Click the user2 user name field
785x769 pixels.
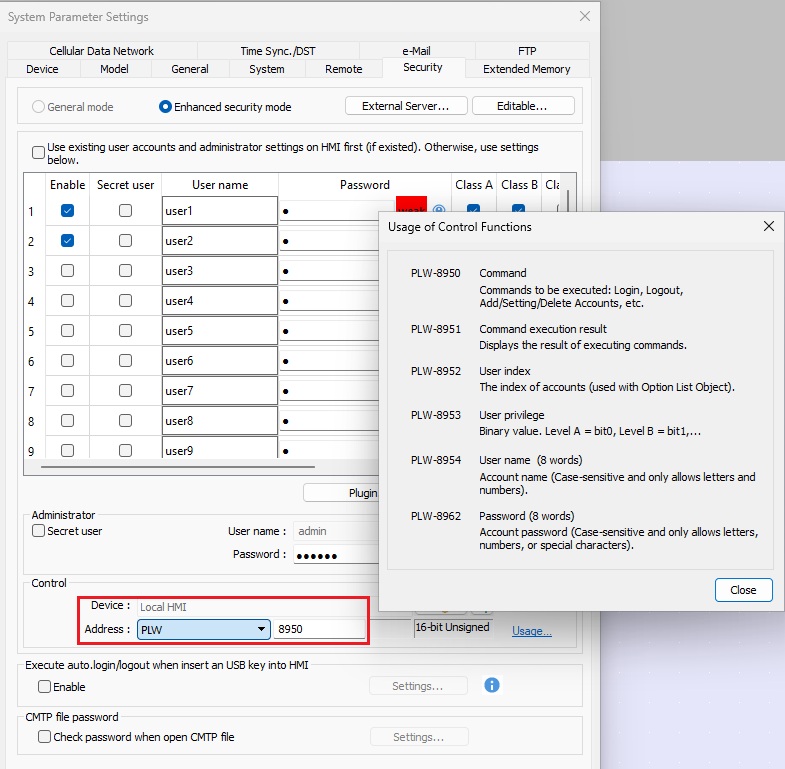coord(219,241)
